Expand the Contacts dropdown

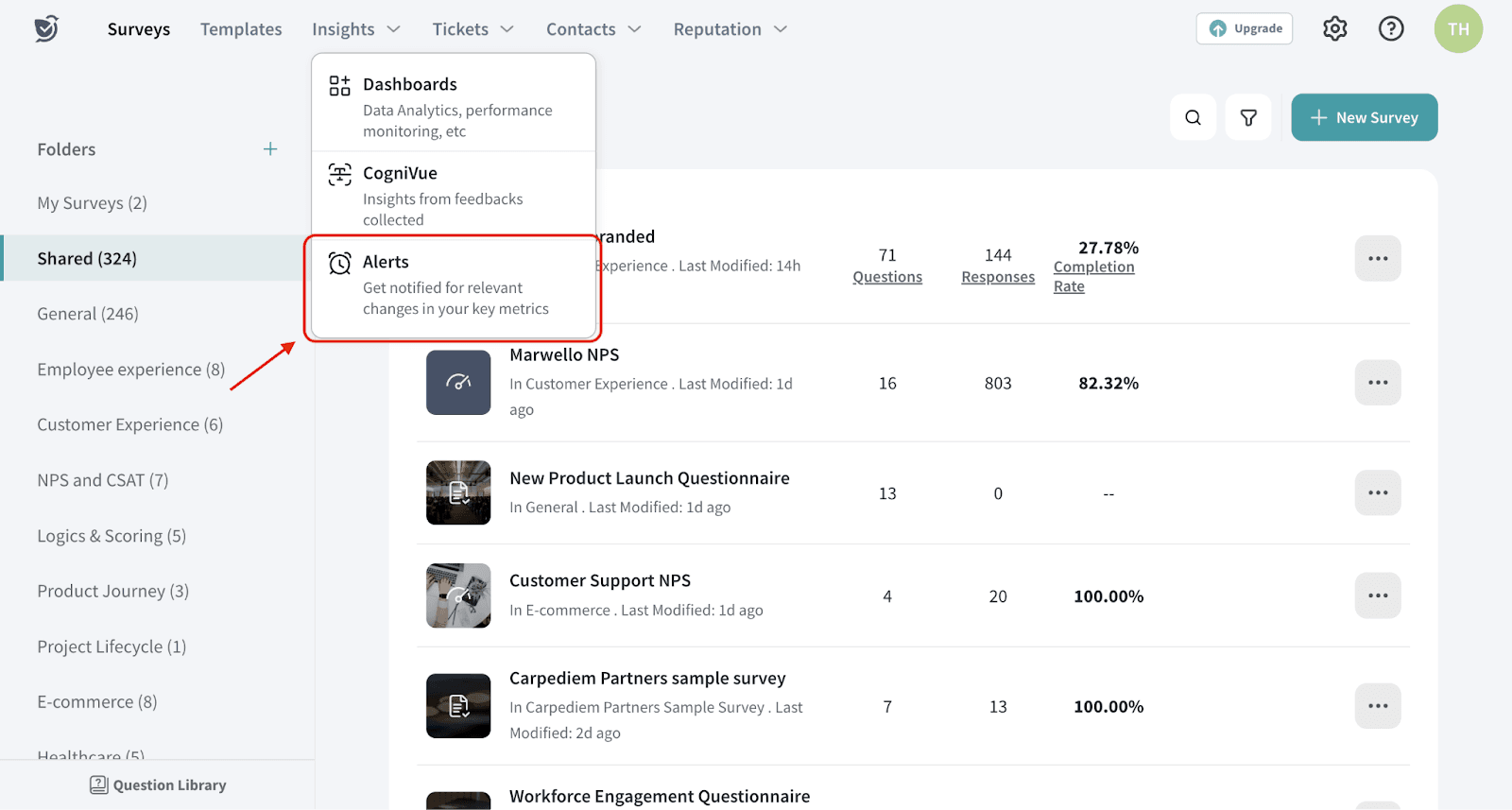(x=593, y=29)
